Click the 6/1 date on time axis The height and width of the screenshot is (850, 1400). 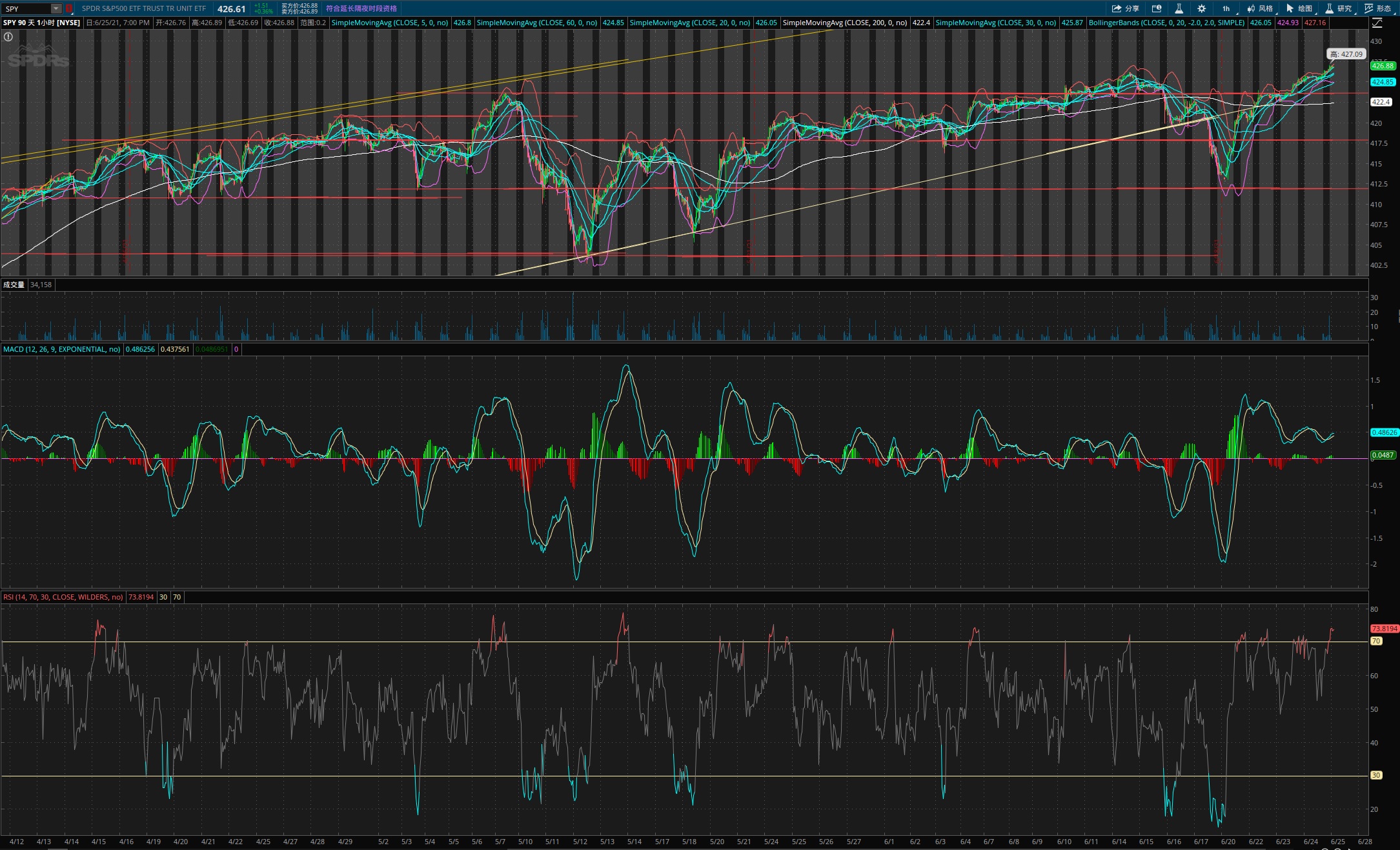(x=889, y=842)
